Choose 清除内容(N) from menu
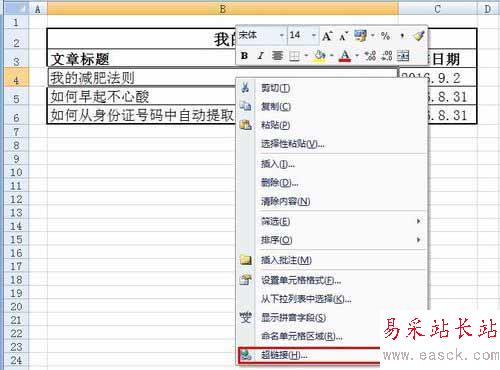This screenshot has width=500, height=370. pos(332,201)
